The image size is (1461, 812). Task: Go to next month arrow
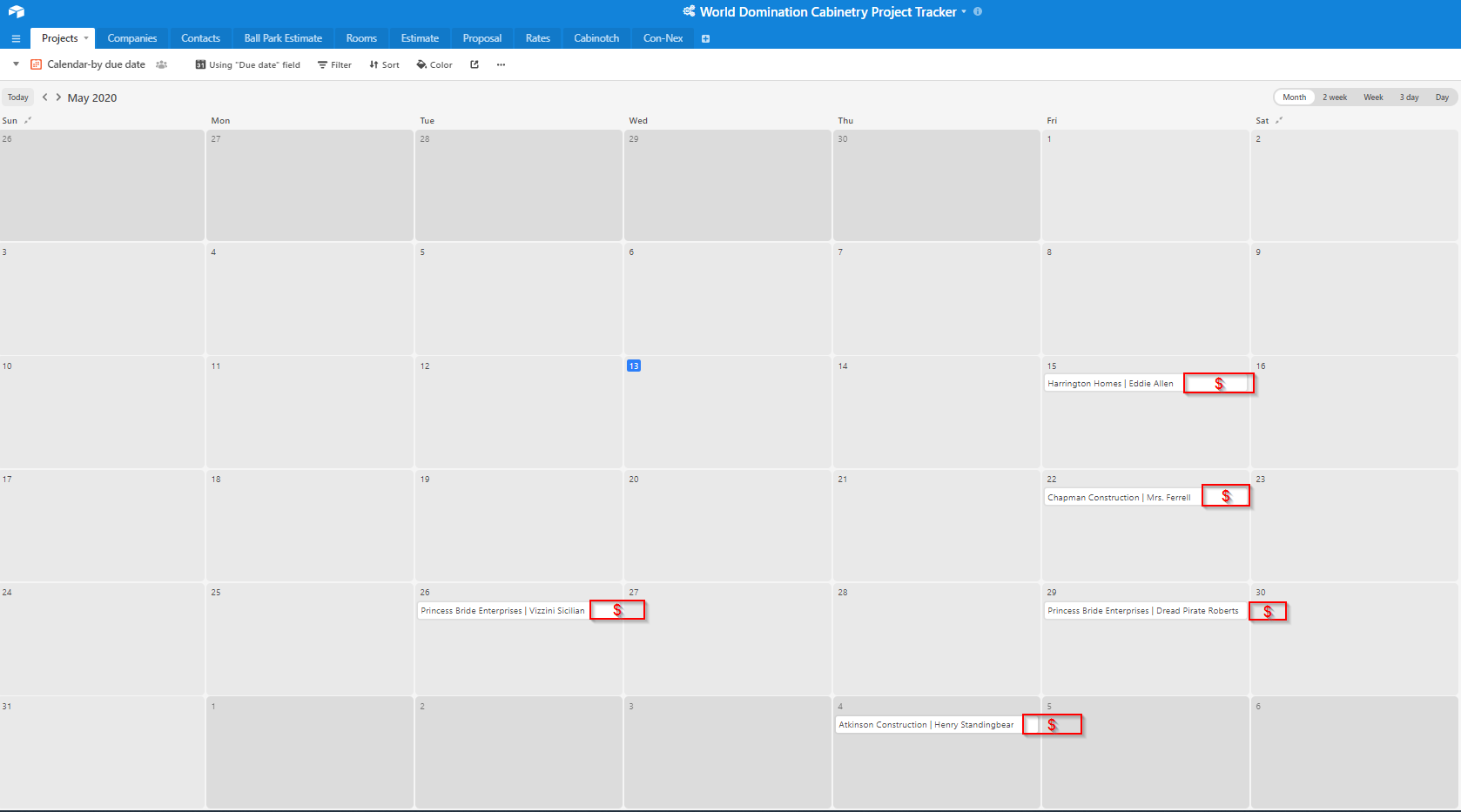pyautogui.click(x=58, y=97)
